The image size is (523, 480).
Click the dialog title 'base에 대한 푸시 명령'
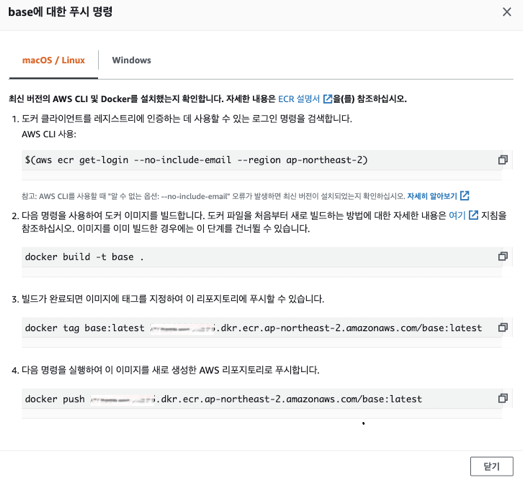[x=60, y=12]
